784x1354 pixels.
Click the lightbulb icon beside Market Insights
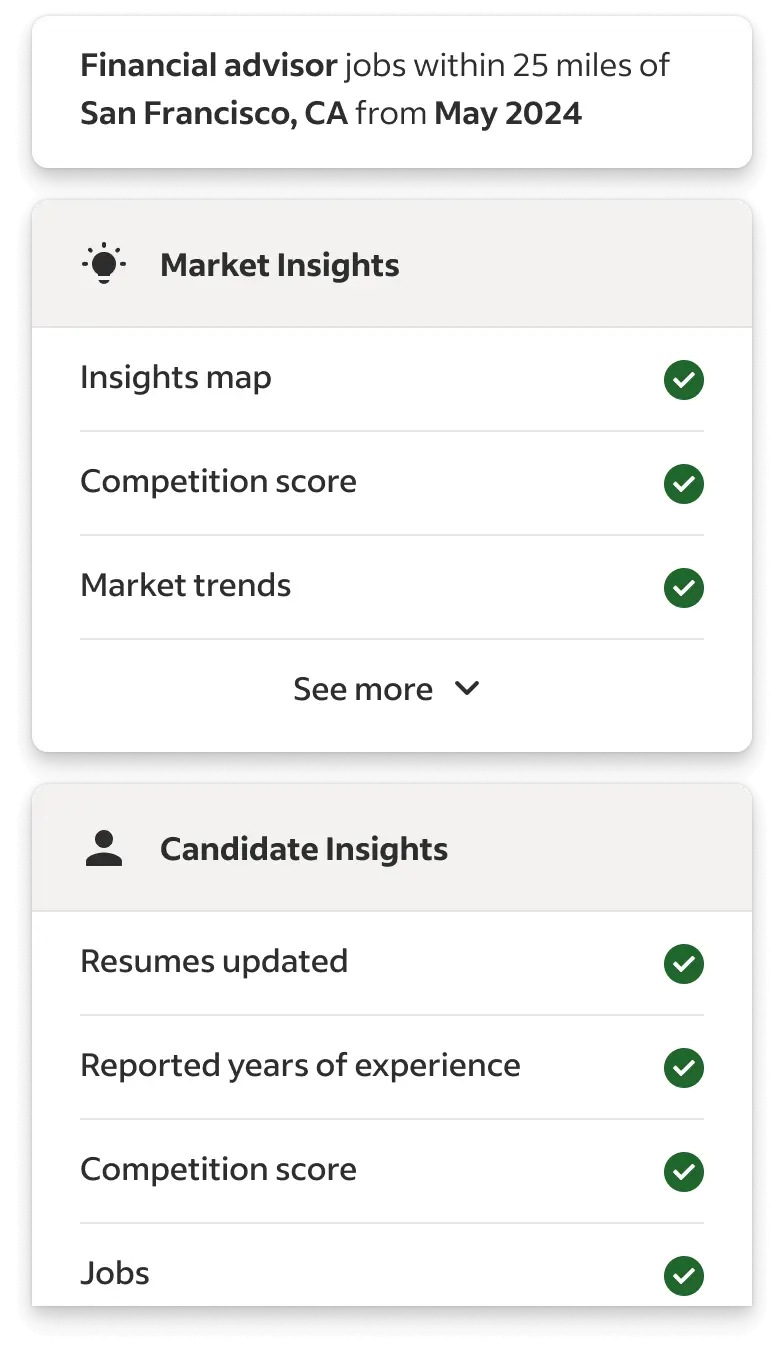click(104, 265)
